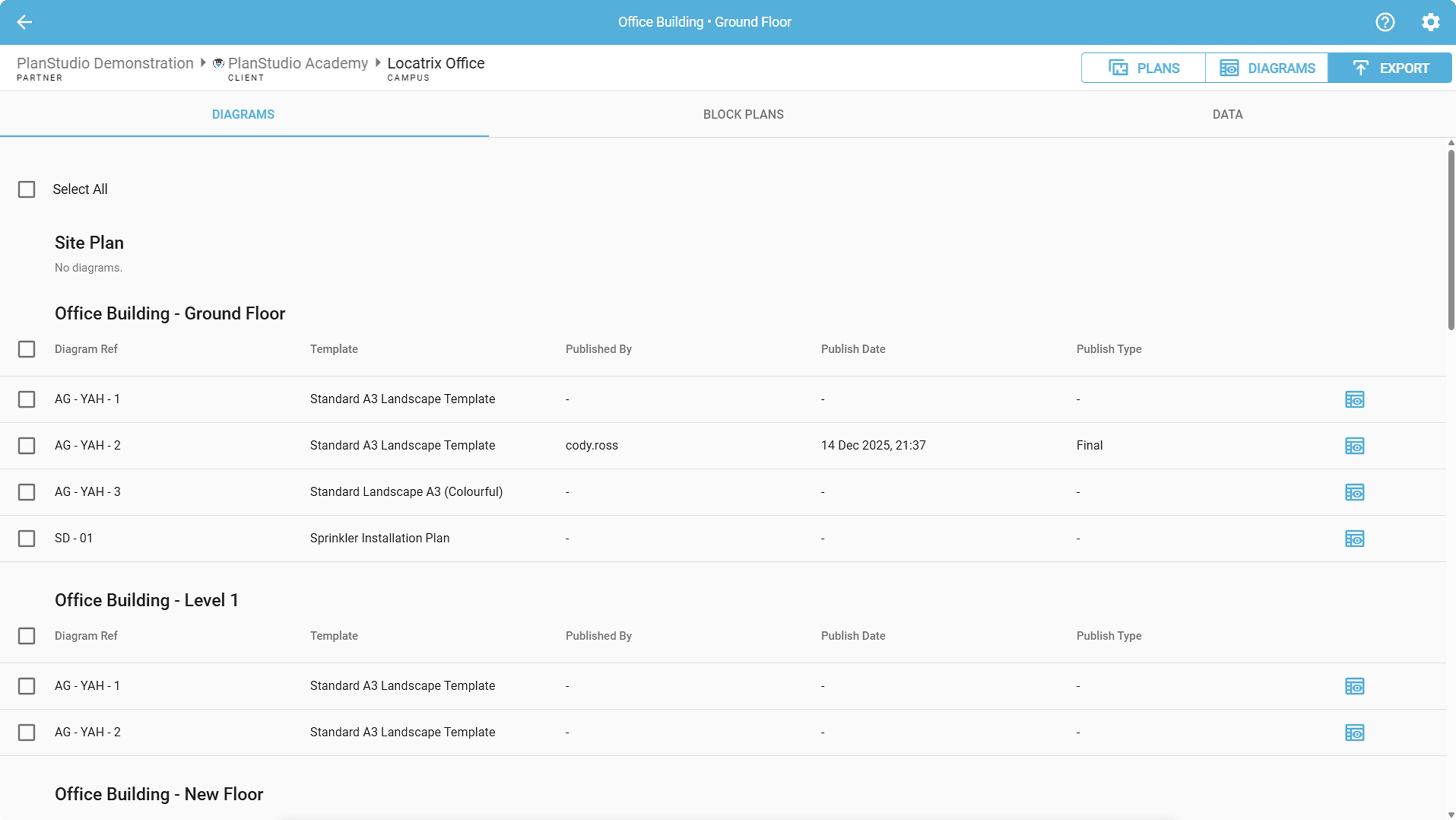Click the back arrow in header
The image size is (1456, 820).
(24, 22)
